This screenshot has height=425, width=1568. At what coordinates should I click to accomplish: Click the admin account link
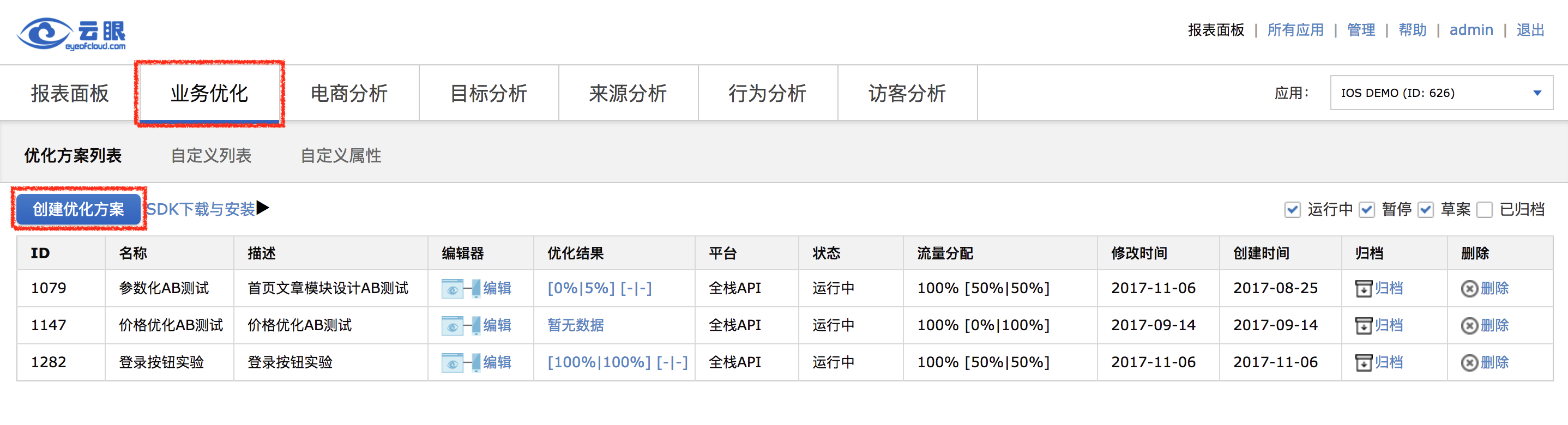coord(1471,30)
